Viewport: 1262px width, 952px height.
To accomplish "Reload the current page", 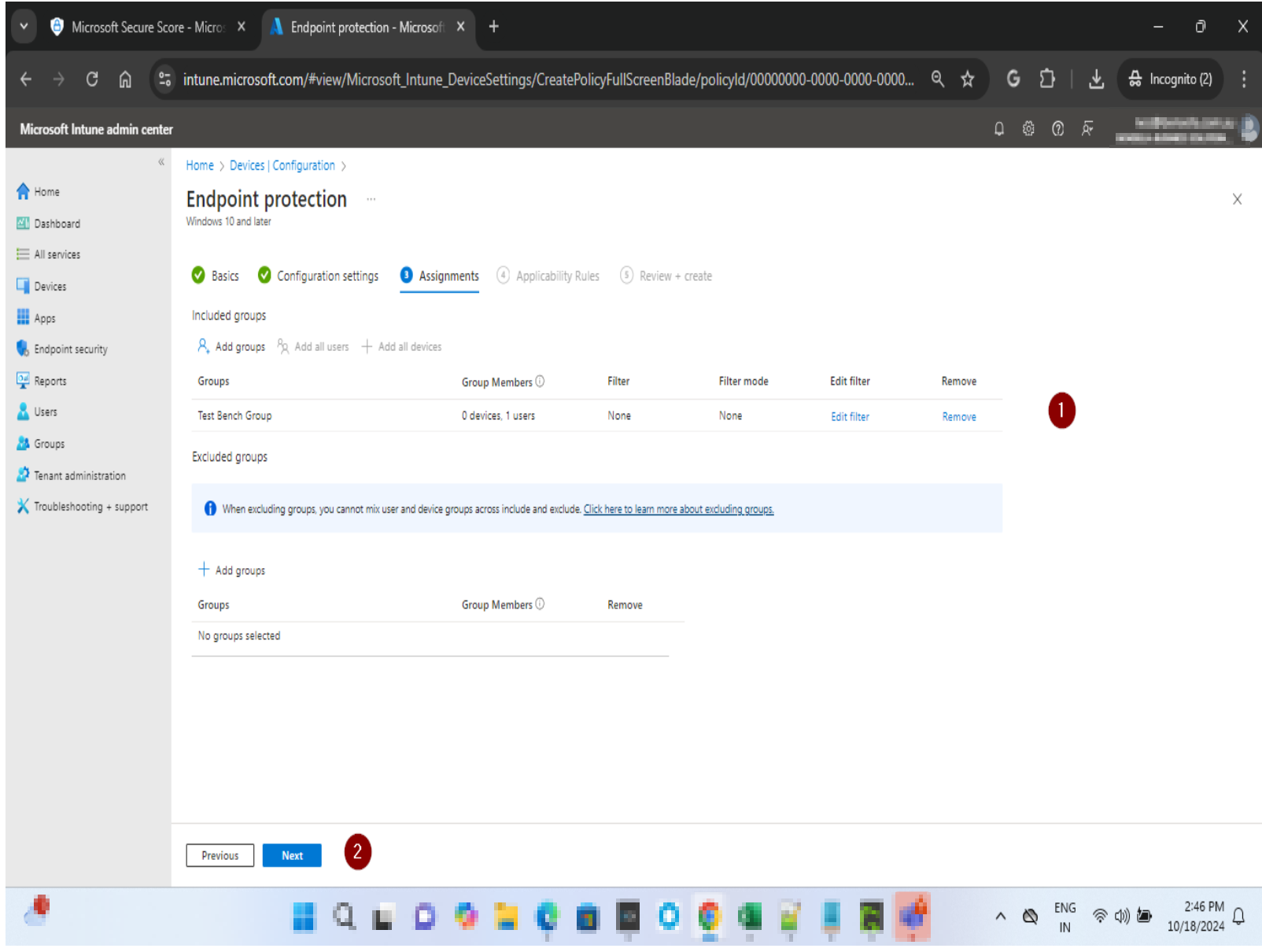I will point(92,79).
